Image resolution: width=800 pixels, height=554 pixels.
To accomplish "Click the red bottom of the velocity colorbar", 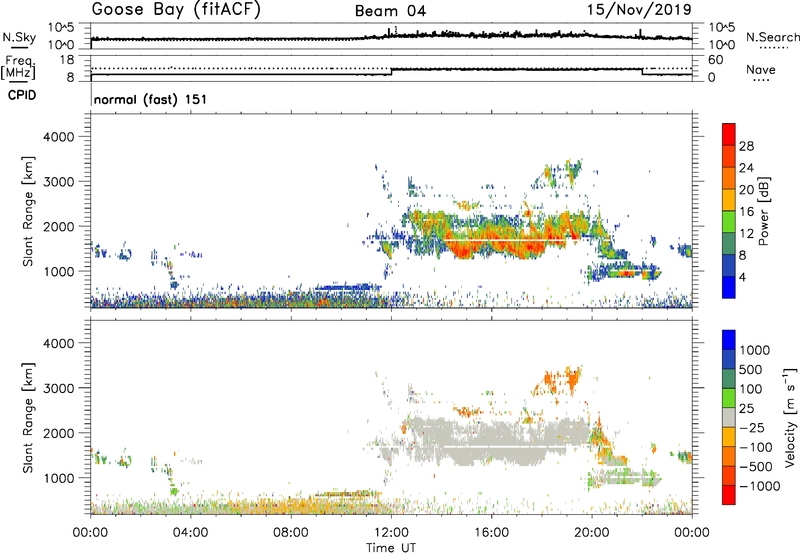I will coord(729,495).
